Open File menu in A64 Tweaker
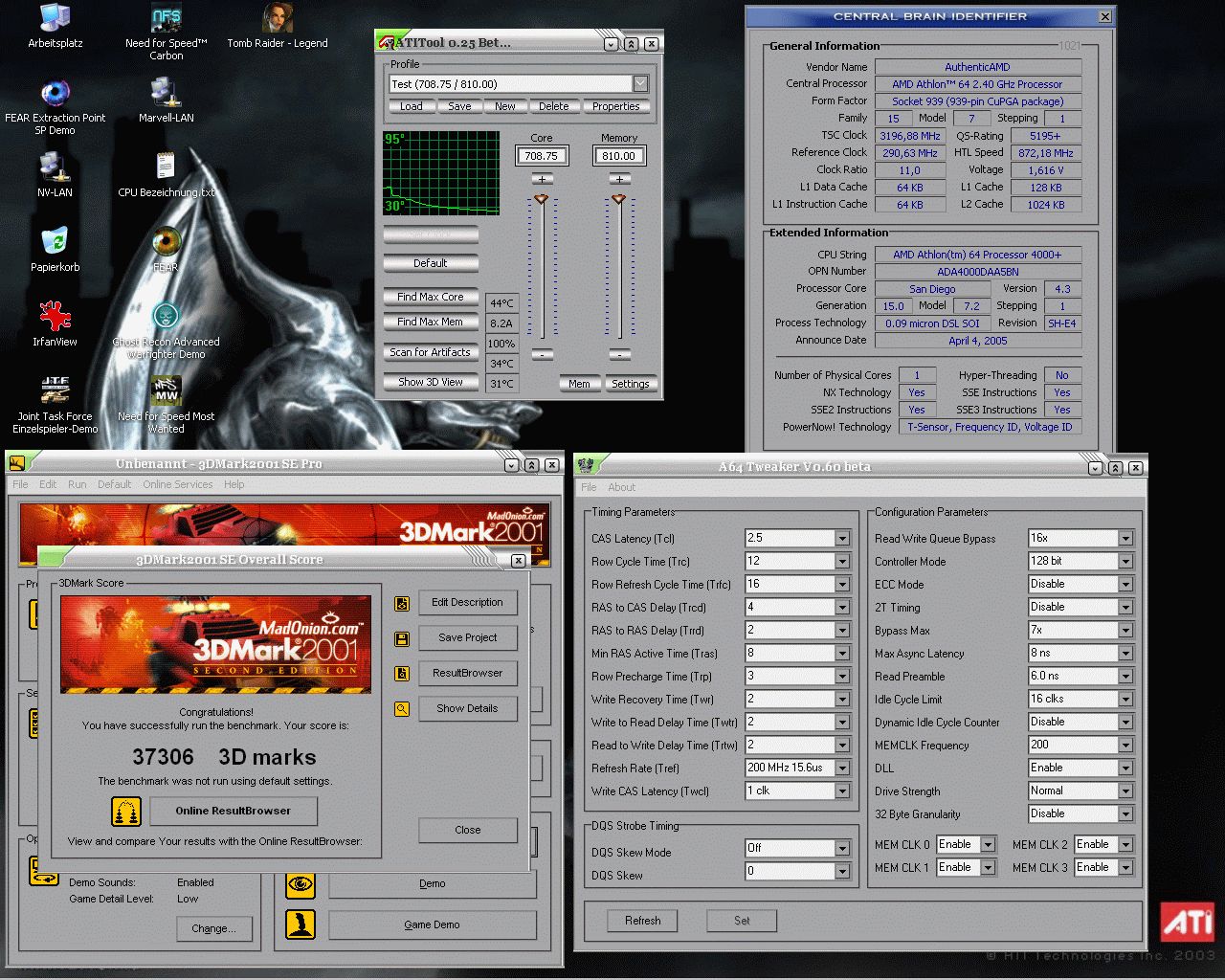1225x980 pixels. (x=589, y=487)
